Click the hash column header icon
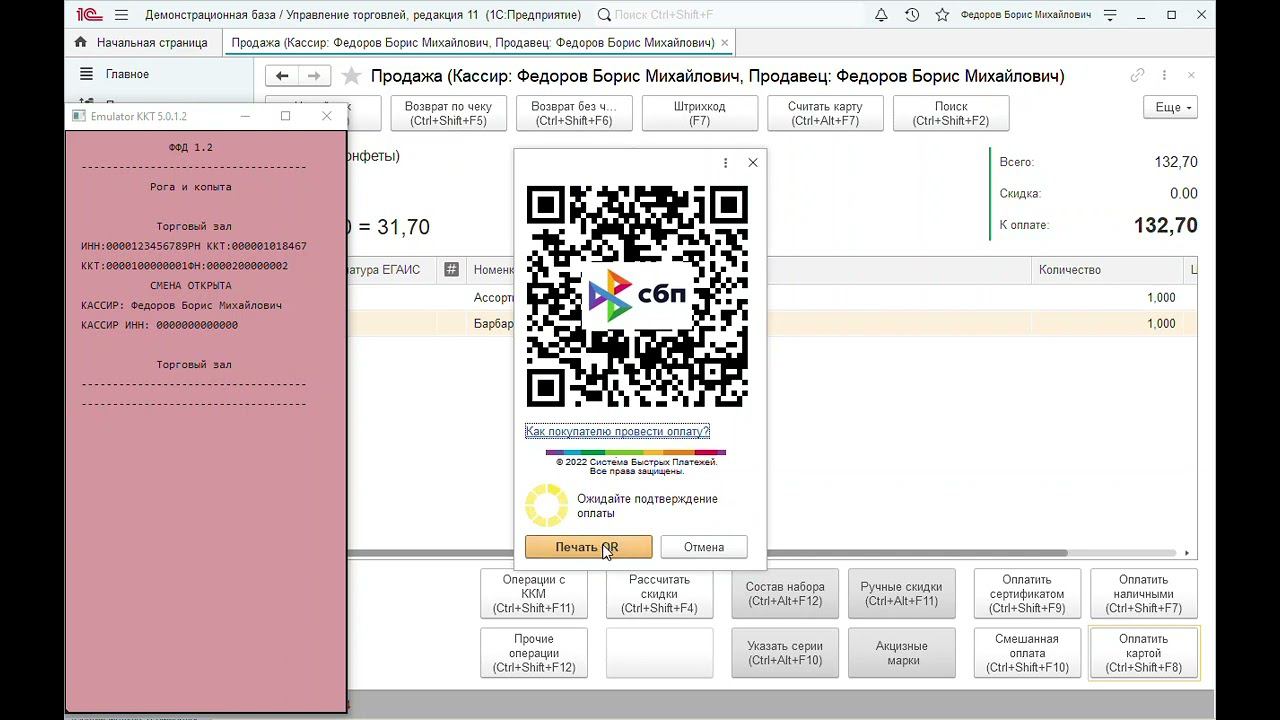This screenshot has height=720, width=1280. tap(451, 270)
